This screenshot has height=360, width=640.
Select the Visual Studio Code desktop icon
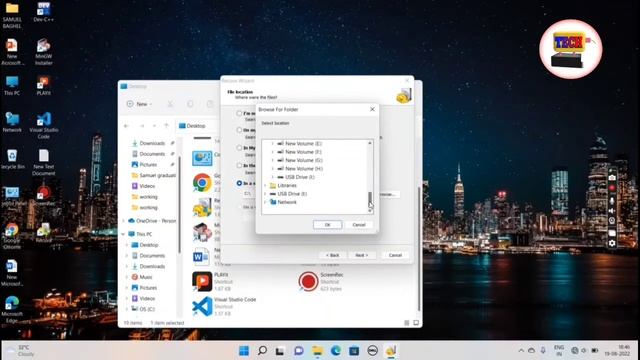(44, 125)
